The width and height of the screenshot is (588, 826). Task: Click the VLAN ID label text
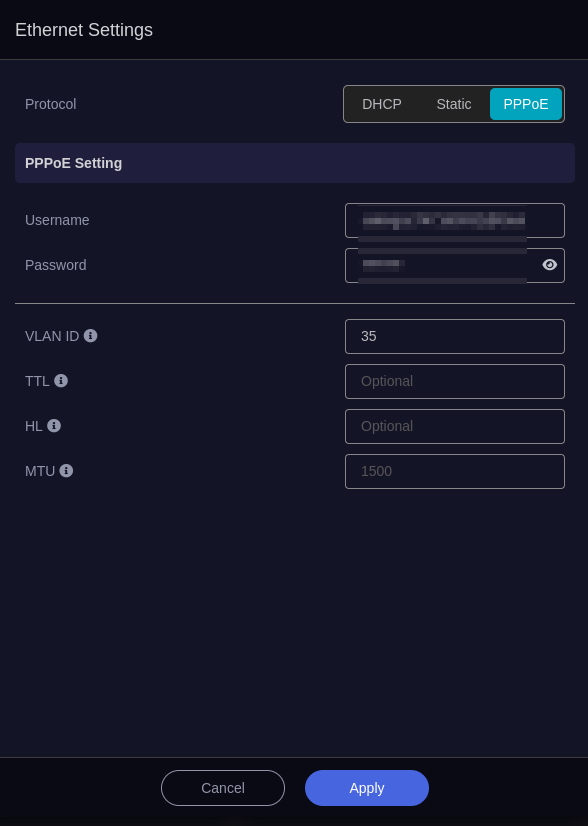52,336
